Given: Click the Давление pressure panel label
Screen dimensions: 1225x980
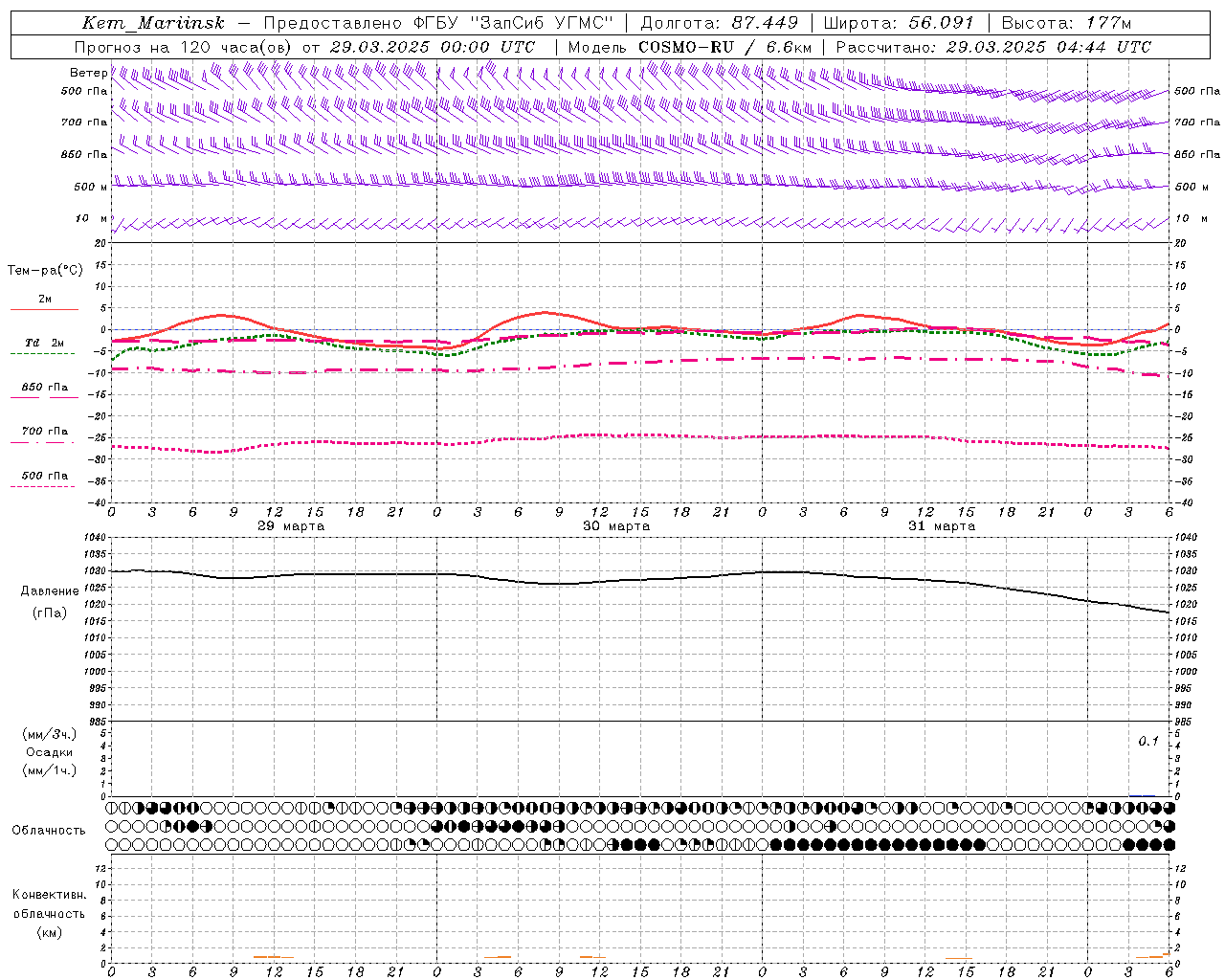Looking at the screenshot, I should pos(50,591).
